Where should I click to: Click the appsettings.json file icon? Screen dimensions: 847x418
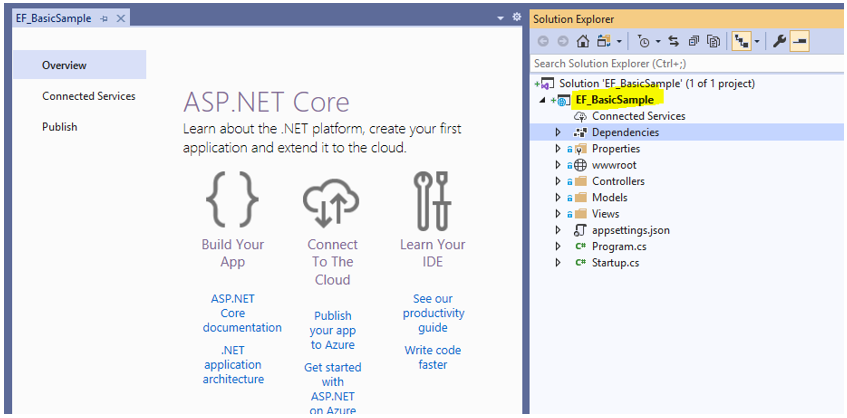(580, 230)
